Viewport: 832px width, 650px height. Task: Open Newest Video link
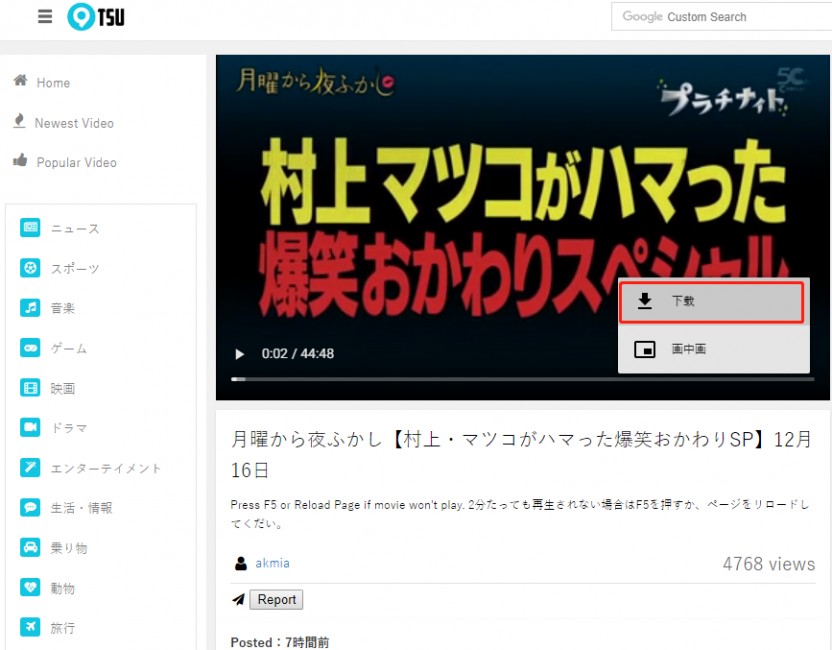coord(74,123)
